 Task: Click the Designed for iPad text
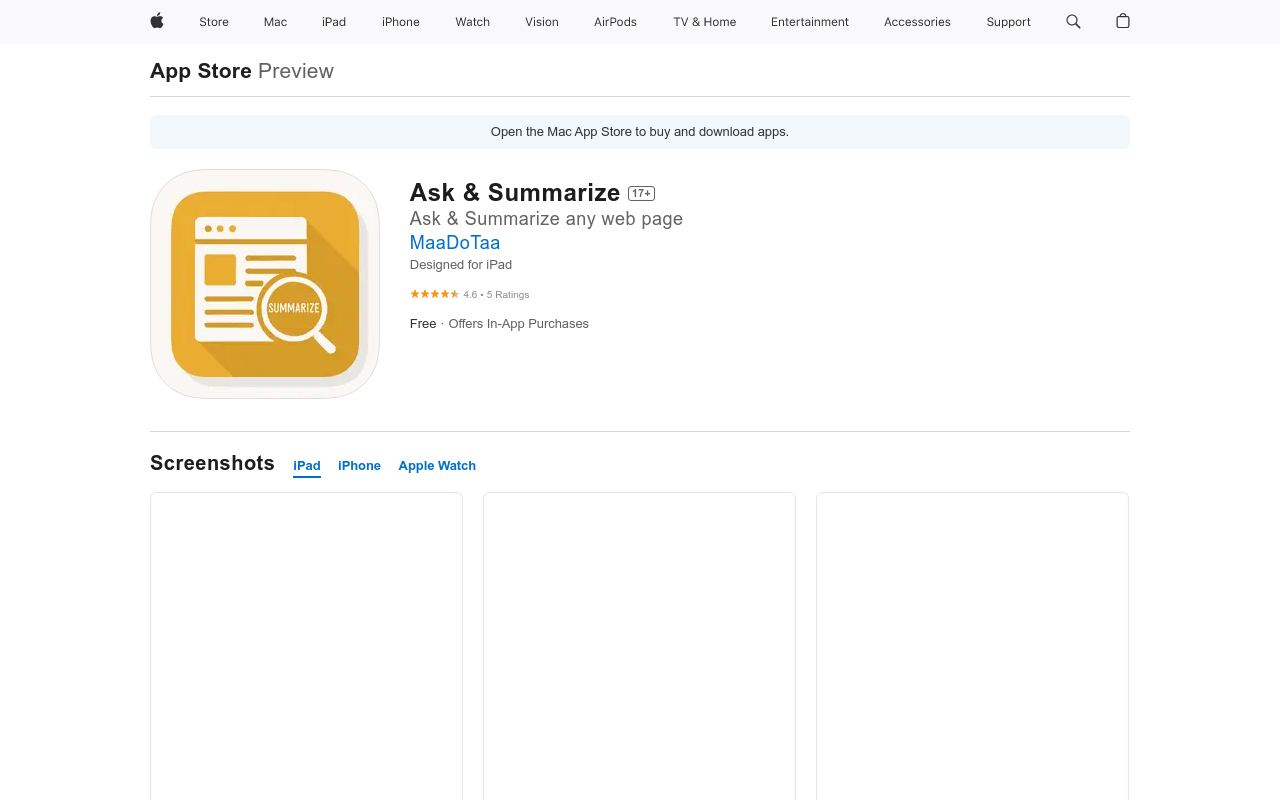tap(461, 265)
